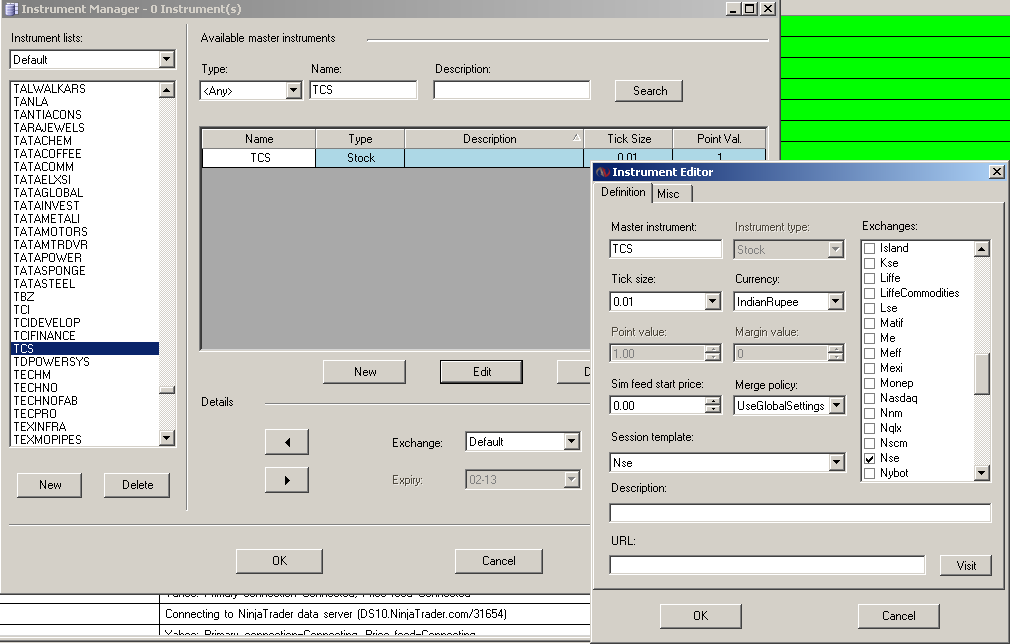Select TATAPOWER in the instrument list
This screenshot has width=1010, height=644.
click(85, 258)
